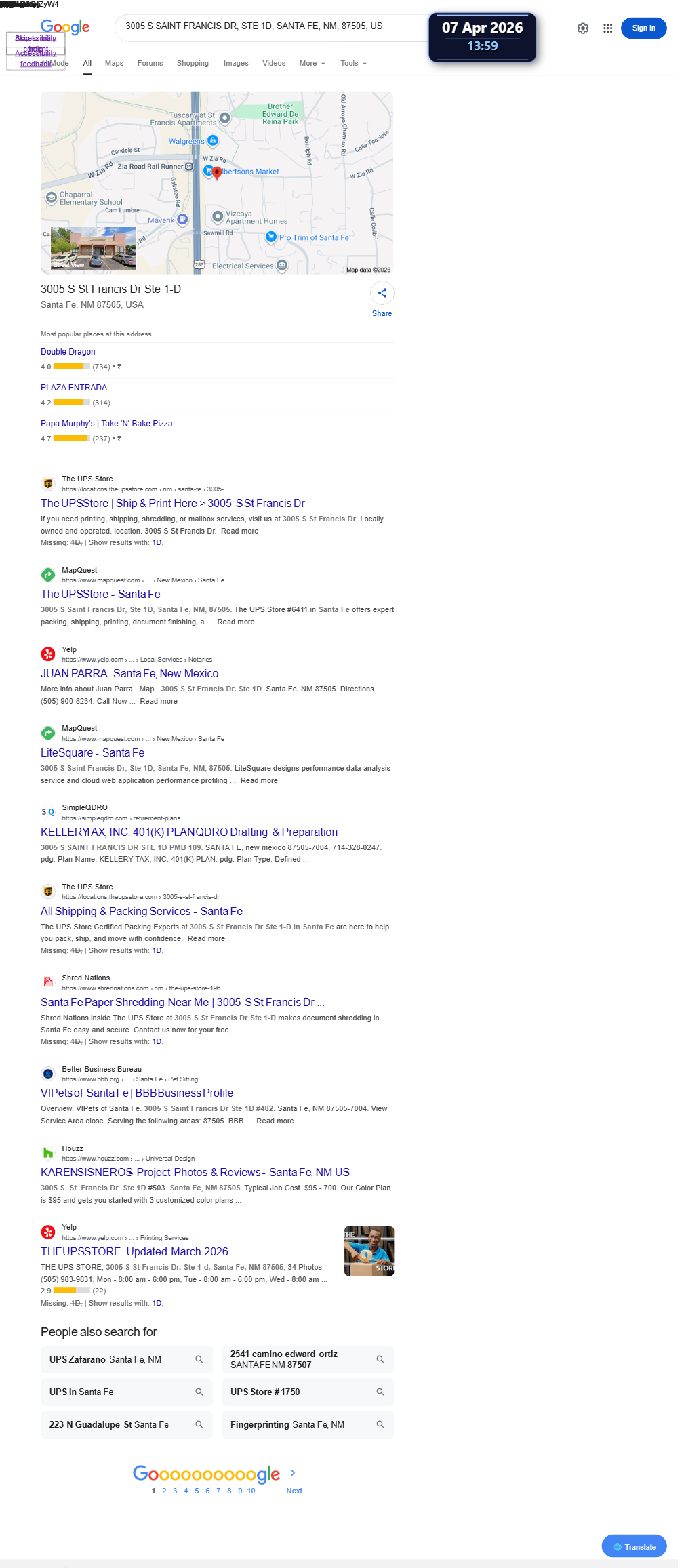Screen dimensions: 686x1568
Task: Open the Double Dragon place link
Action: tap(68, 352)
